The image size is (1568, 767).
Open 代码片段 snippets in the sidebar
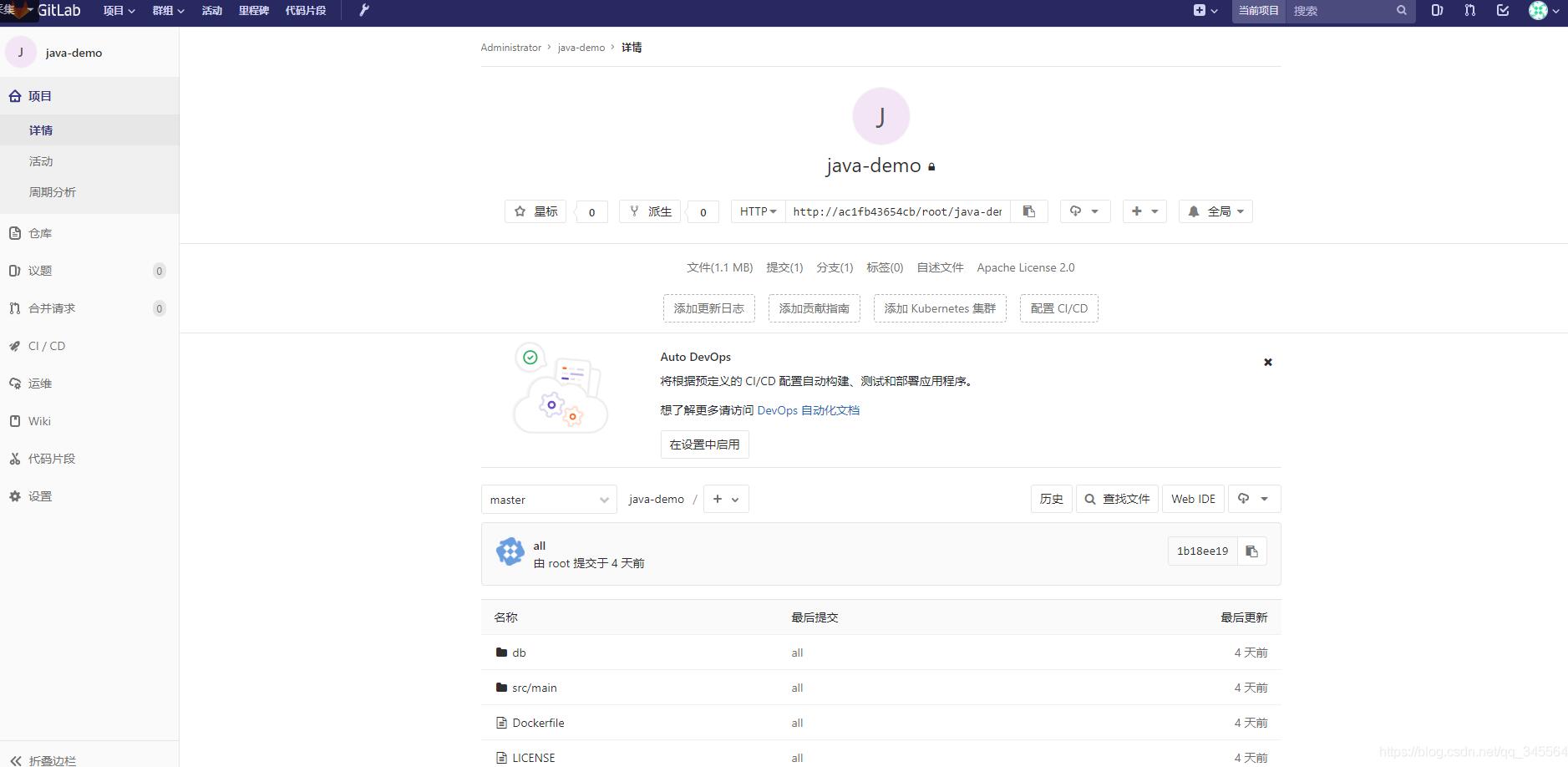tap(52, 458)
